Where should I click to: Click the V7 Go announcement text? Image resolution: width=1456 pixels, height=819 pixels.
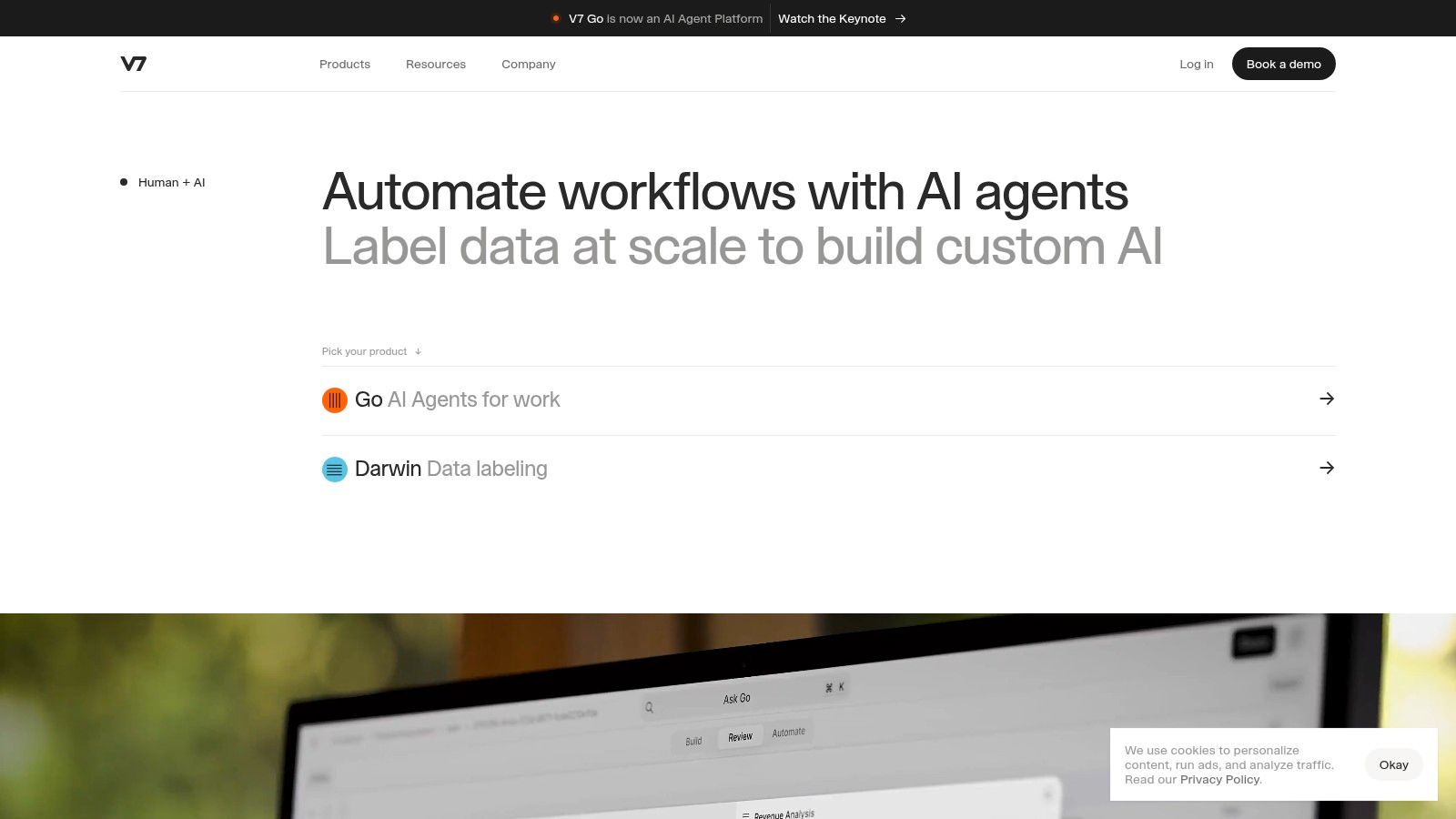click(x=665, y=18)
